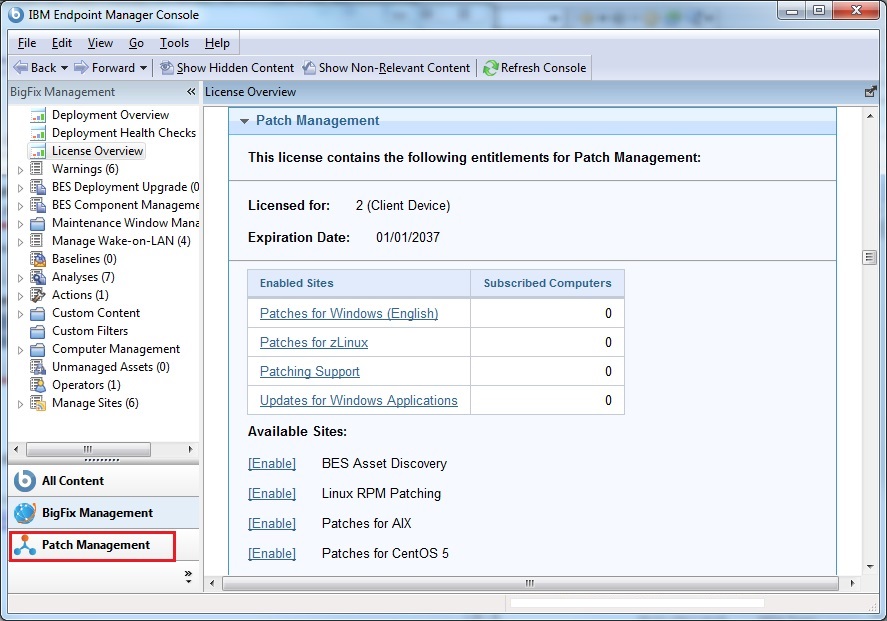The height and width of the screenshot is (621, 887).
Task: Show more domain buttons chevron
Action: 188,576
